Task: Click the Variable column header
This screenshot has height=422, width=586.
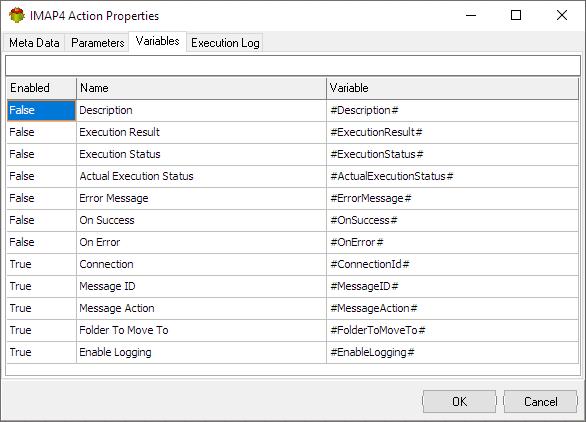Action: (453, 88)
